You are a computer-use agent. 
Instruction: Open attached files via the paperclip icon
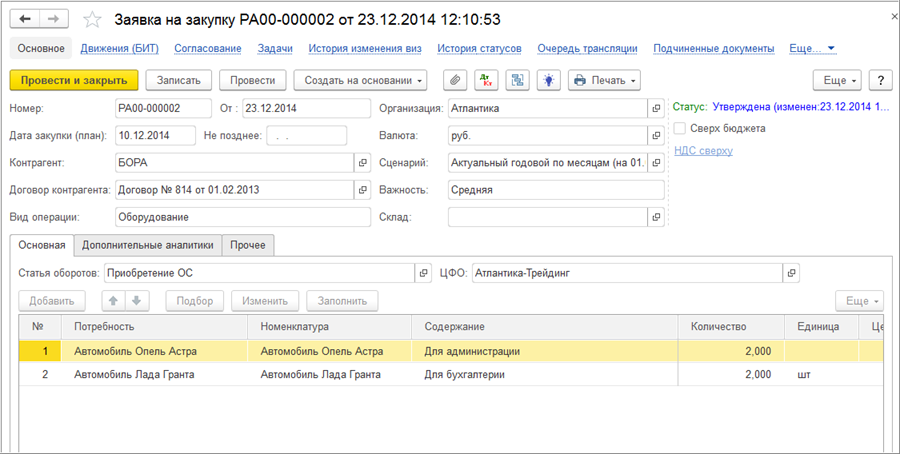[455, 80]
